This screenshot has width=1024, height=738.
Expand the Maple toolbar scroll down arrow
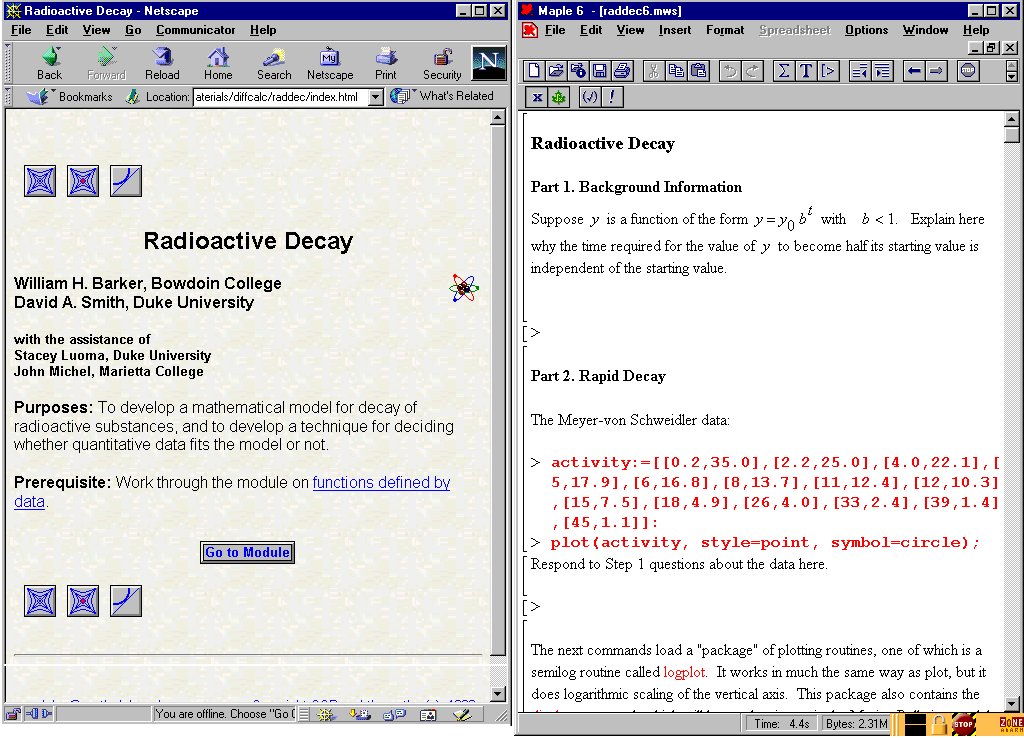click(1011, 76)
